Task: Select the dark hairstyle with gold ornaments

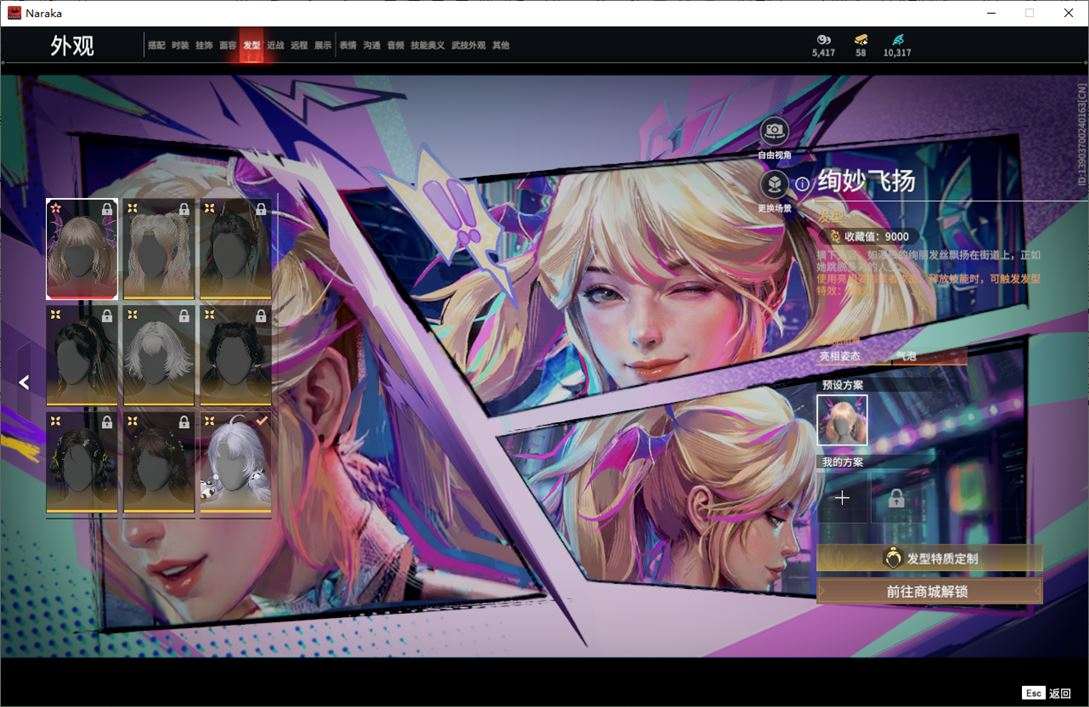Action: pos(82,463)
